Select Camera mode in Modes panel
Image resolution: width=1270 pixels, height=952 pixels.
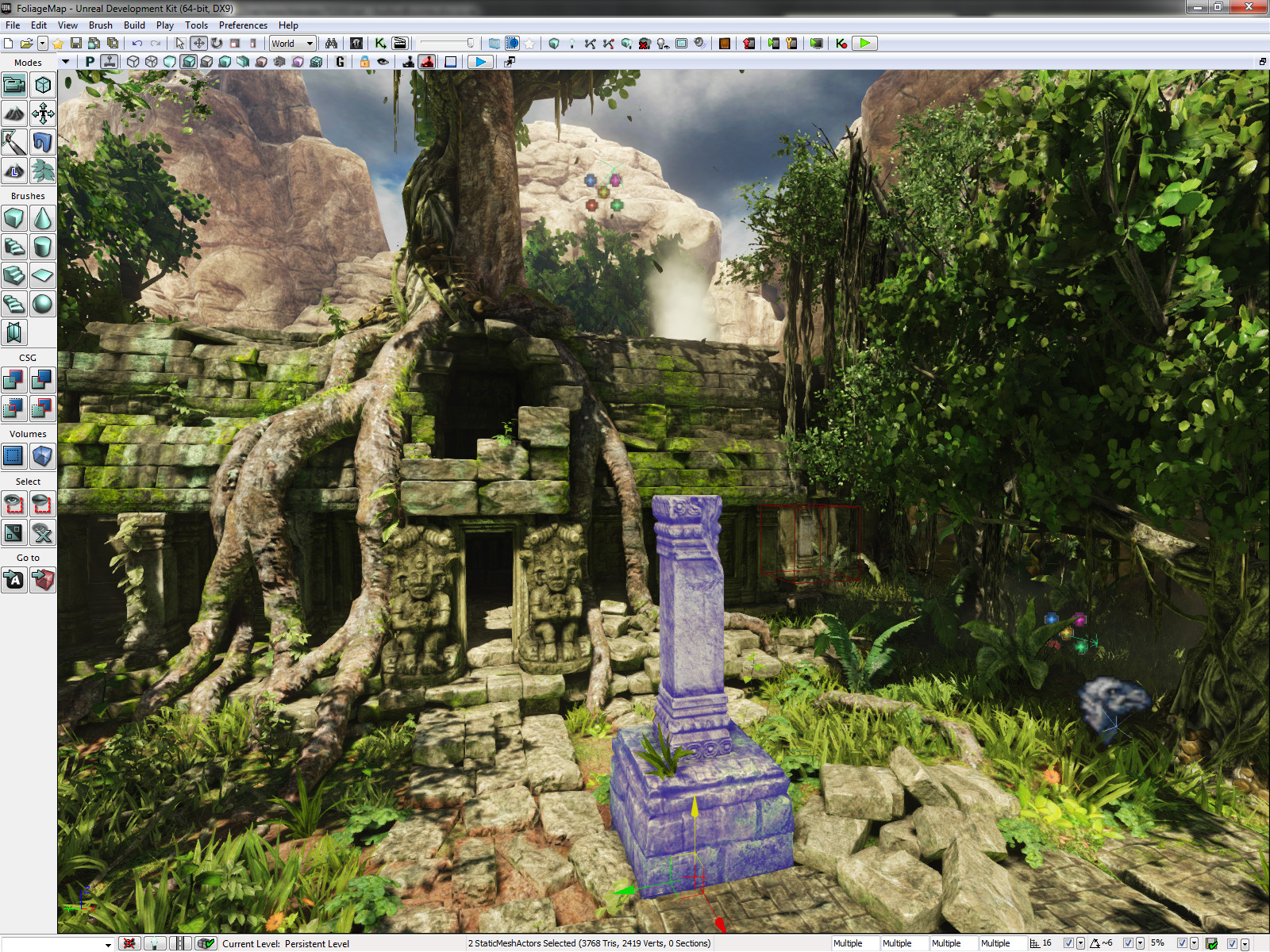click(14, 85)
